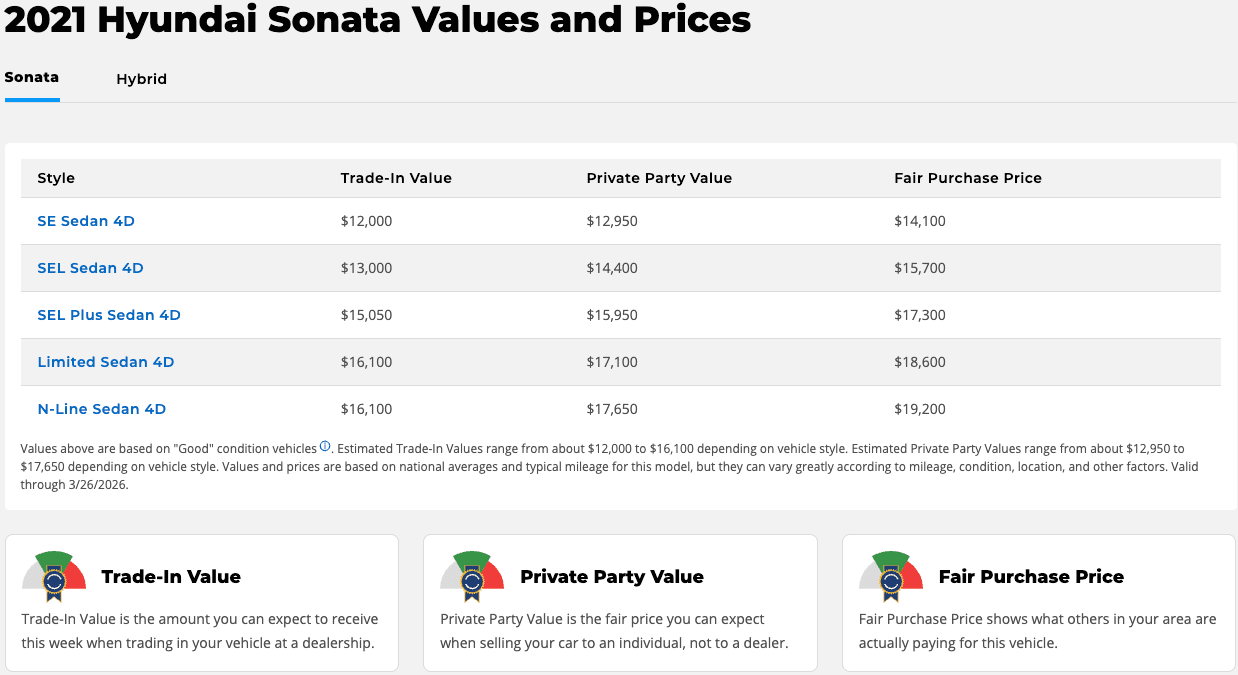1238x675 pixels.
Task: Open the Limited Sedan 4D style
Action: (x=105, y=361)
